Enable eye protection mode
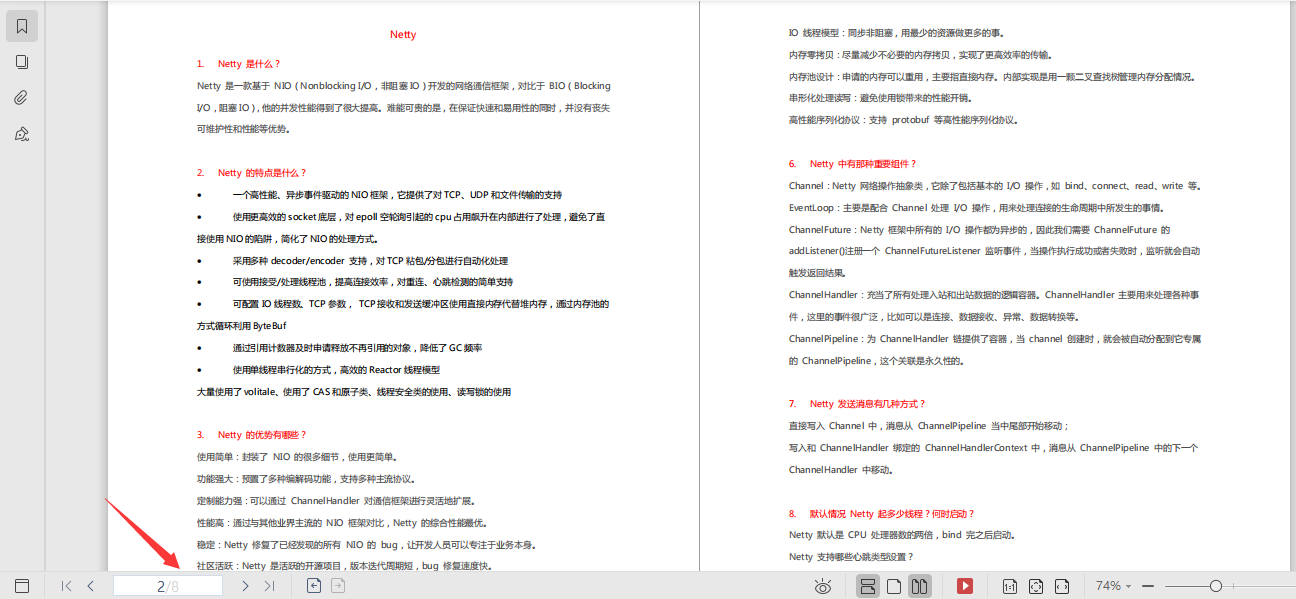The height and width of the screenshot is (599, 1296). tap(823, 586)
